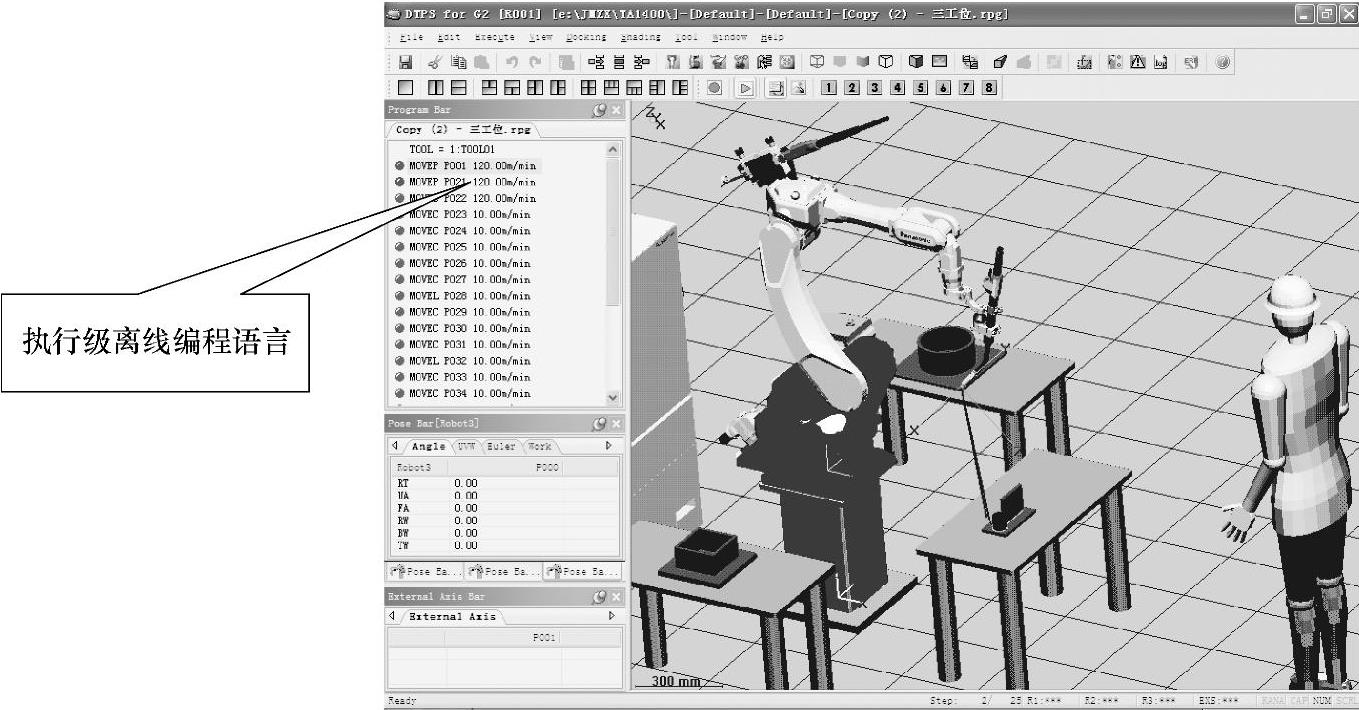Click program list scroll-up arrow
The height and width of the screenshot is (710, 1359).
point(613,149)
